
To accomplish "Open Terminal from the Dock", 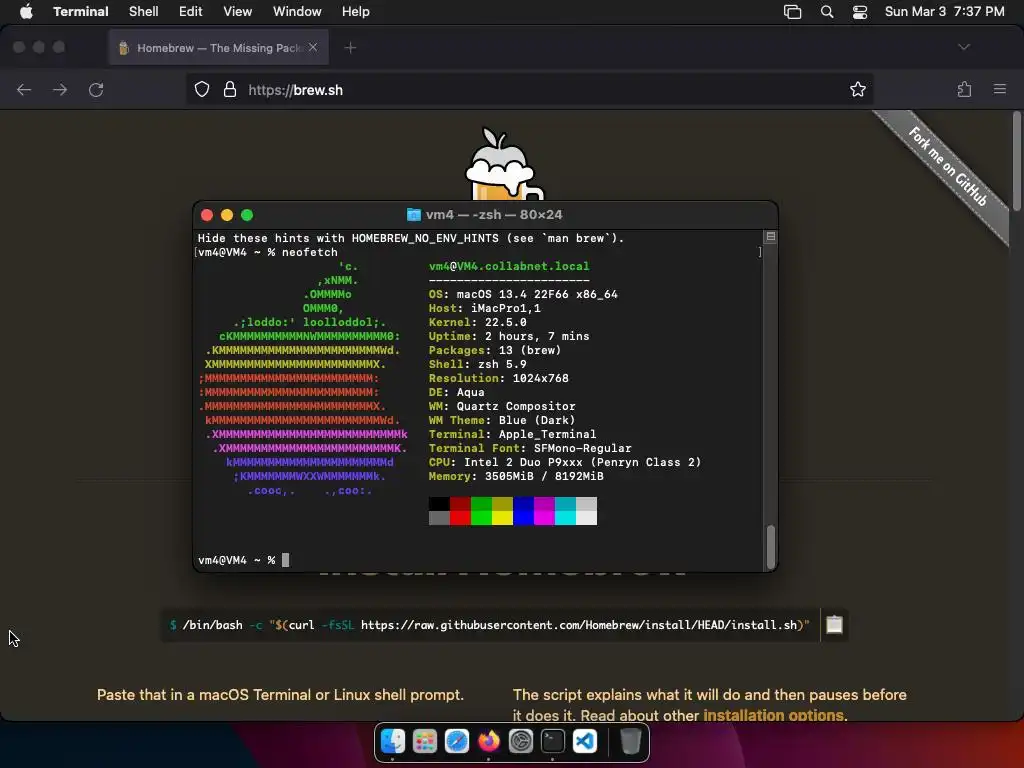I will [553, 741].
